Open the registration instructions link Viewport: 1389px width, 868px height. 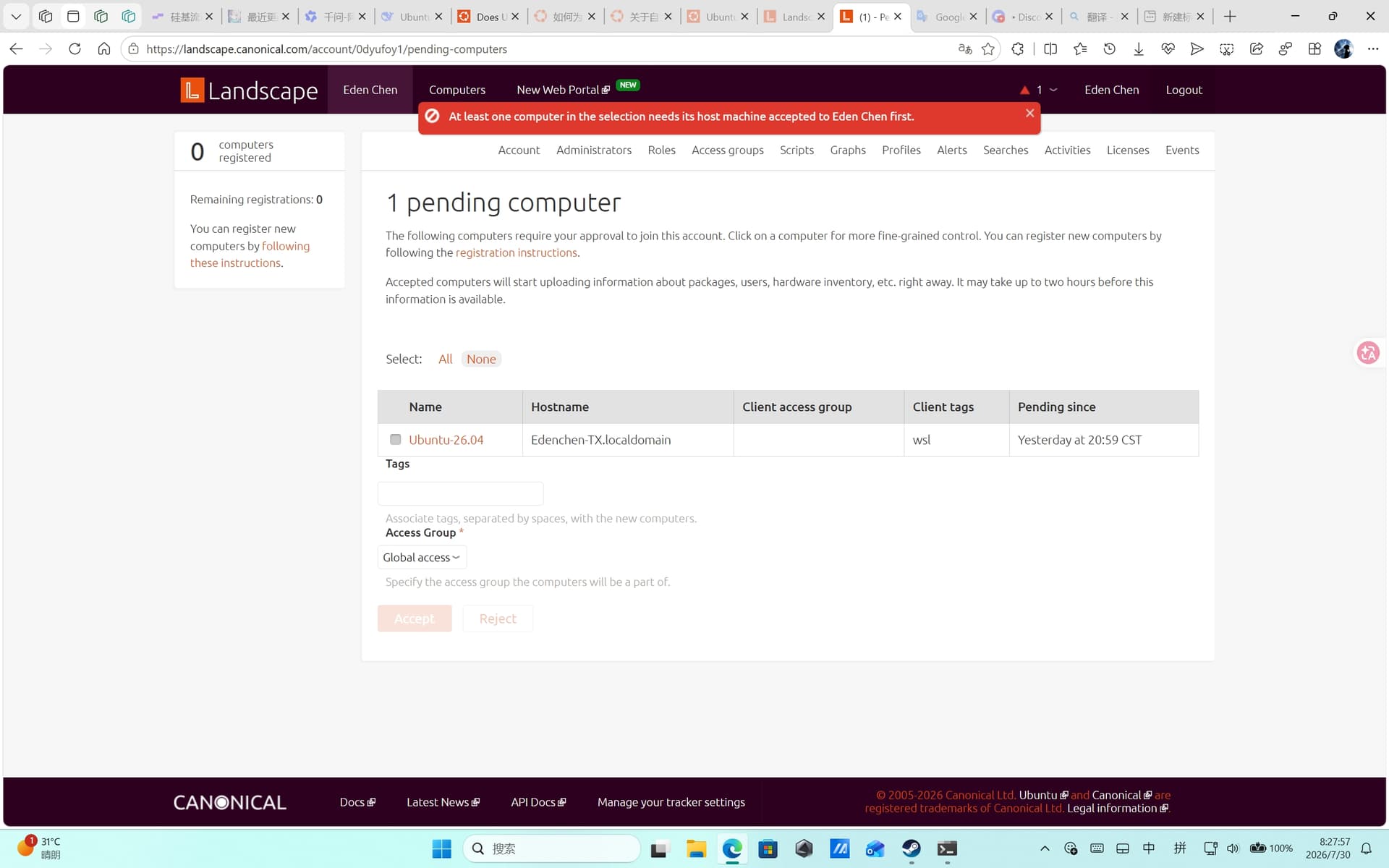tap(517, 252)
